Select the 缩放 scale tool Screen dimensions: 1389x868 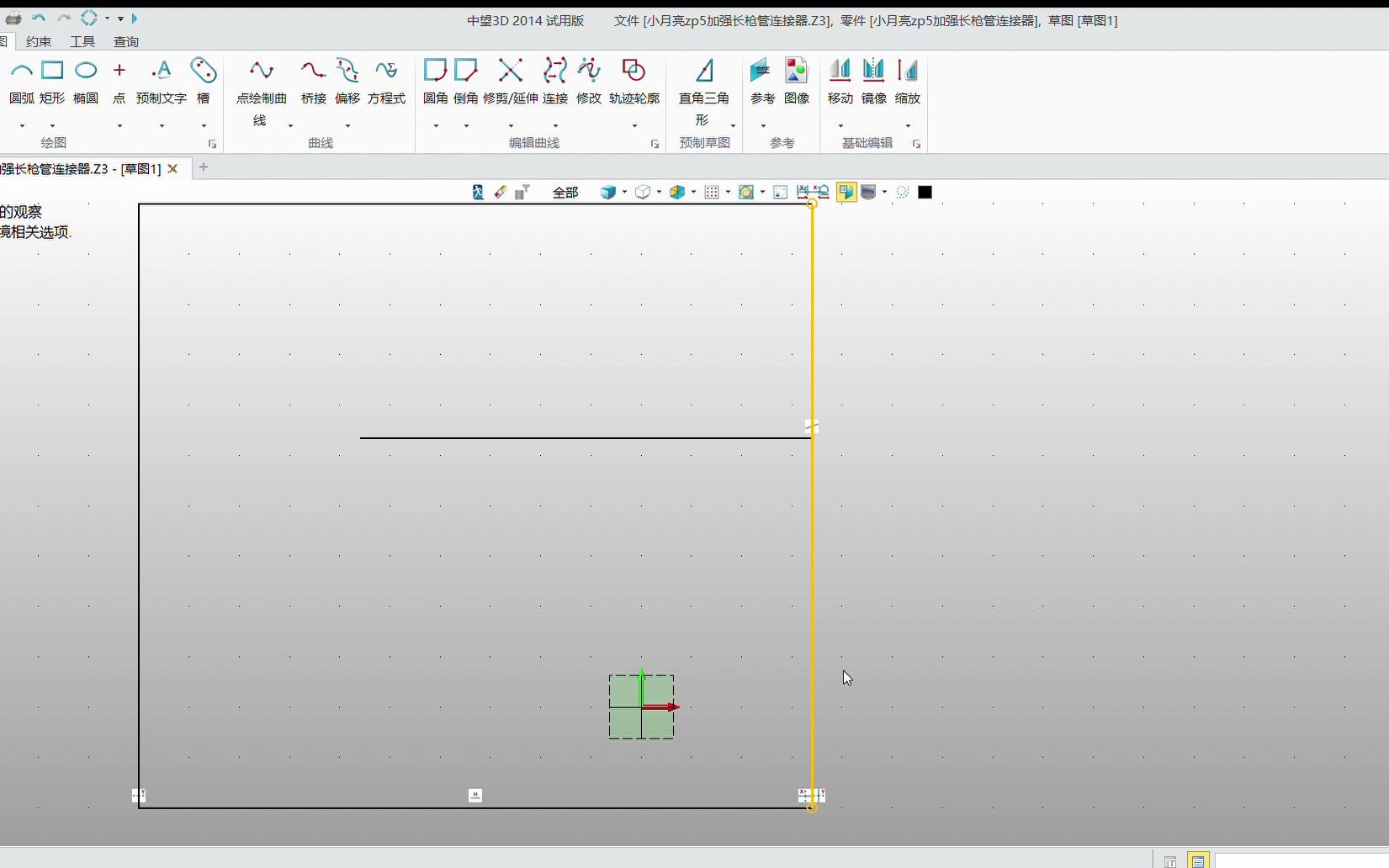click(908, 82)
